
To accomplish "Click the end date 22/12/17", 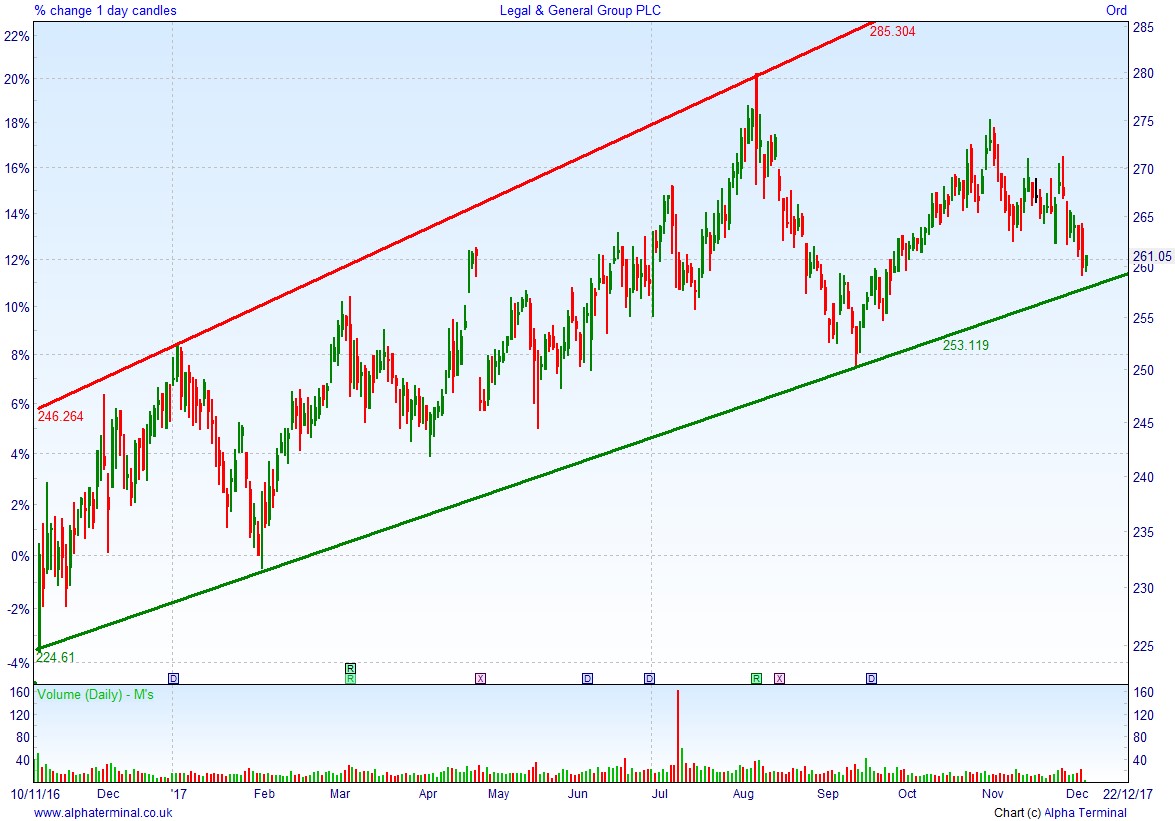I will (1127, 793).
